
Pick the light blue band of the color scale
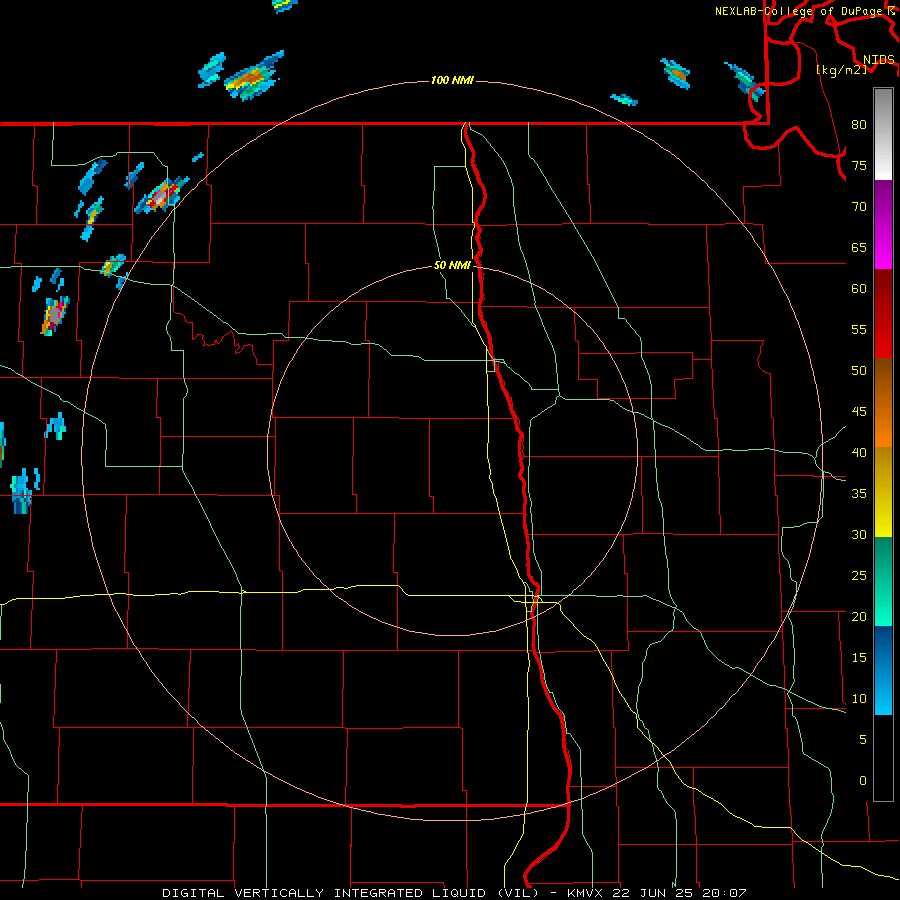click(x=883, y=670)
